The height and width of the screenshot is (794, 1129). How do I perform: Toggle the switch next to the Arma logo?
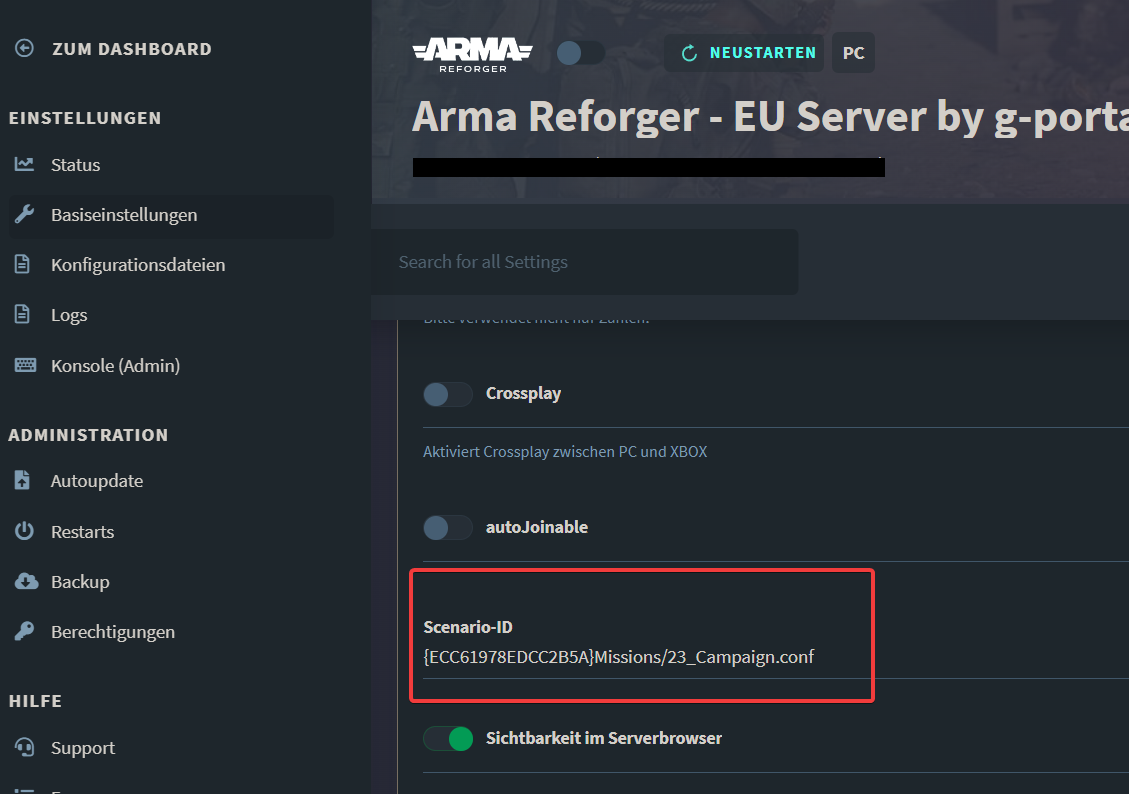point(580,53)
